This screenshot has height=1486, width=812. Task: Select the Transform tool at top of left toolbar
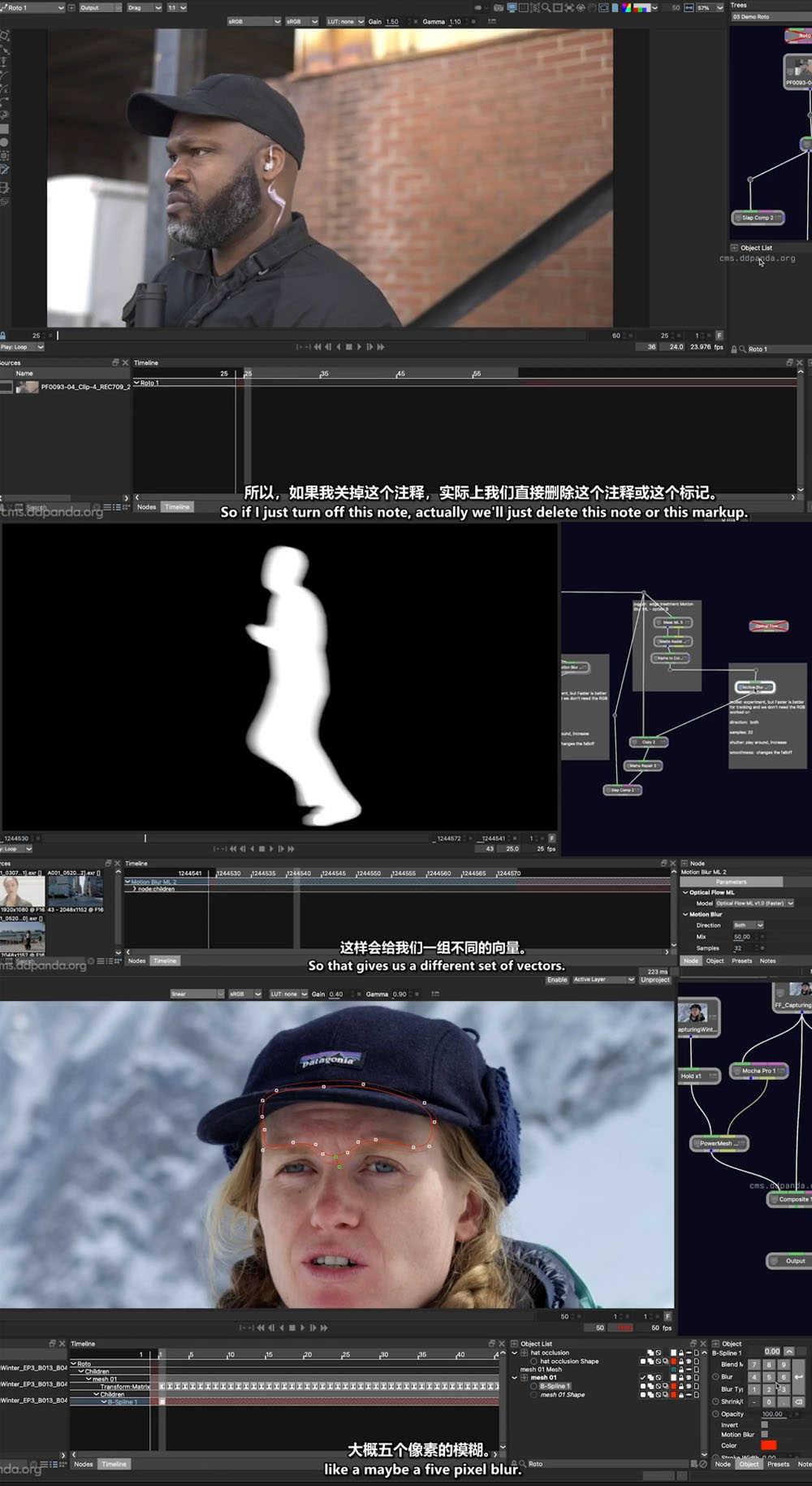[4, 35]
